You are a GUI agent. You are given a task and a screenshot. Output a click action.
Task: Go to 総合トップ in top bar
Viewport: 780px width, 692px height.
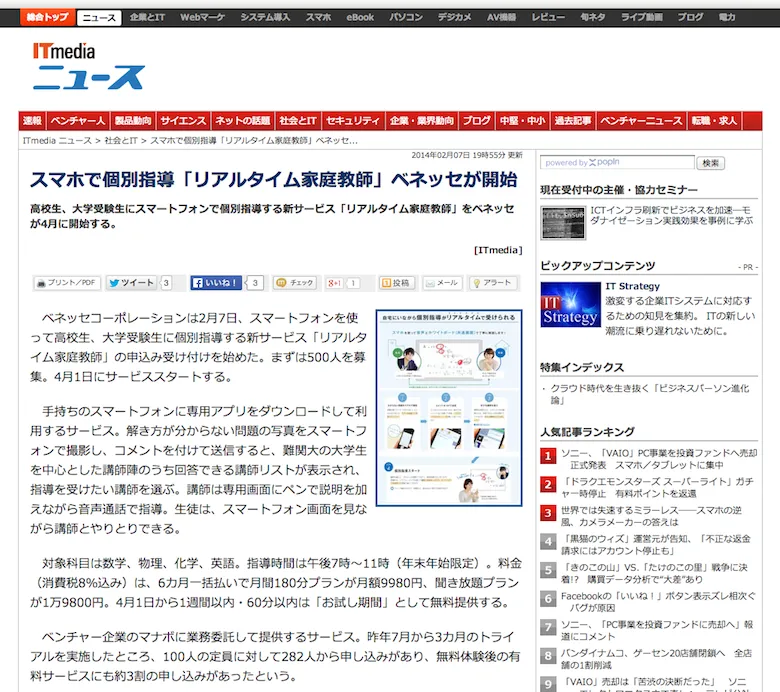click(x=47, y=17)
